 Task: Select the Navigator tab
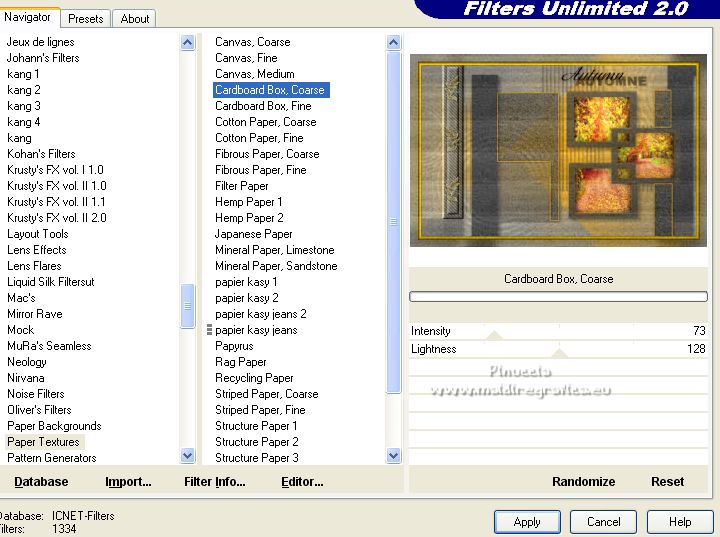(28, 17)
